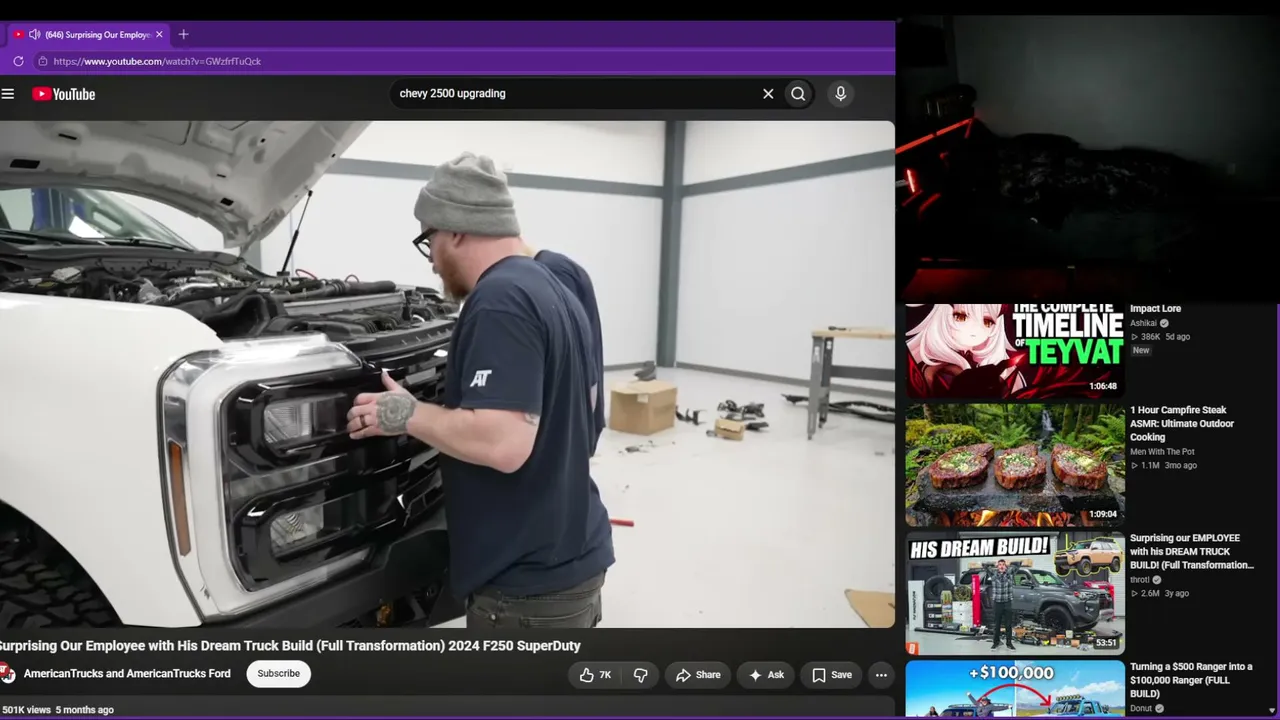Screen dimensions: 1280x720
Task: Open AmericanTrucks and AmericanTrucks Ford channel name
Action: (x=127, y=674)
